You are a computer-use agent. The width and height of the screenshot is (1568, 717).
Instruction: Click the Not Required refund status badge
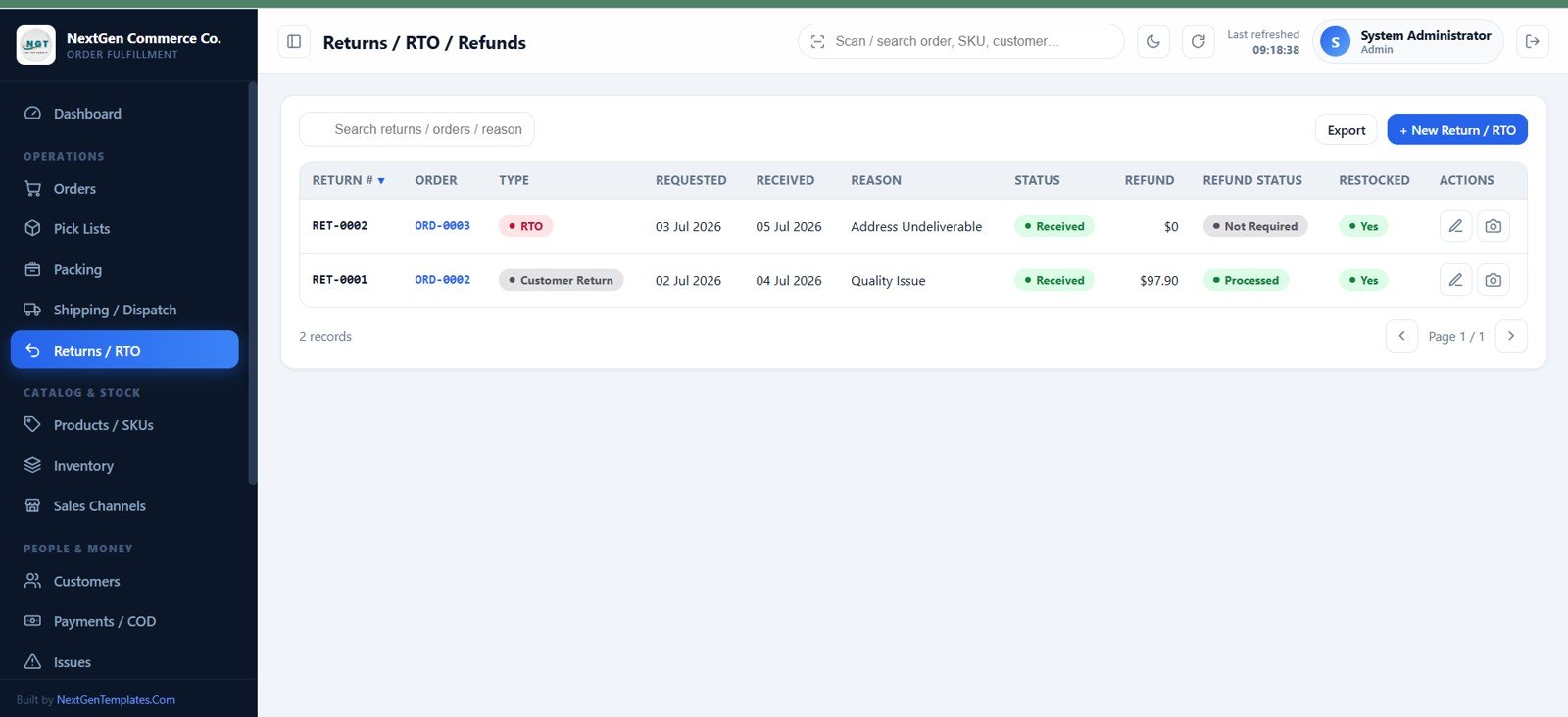pyautogui.click(x=1254, y=226)
